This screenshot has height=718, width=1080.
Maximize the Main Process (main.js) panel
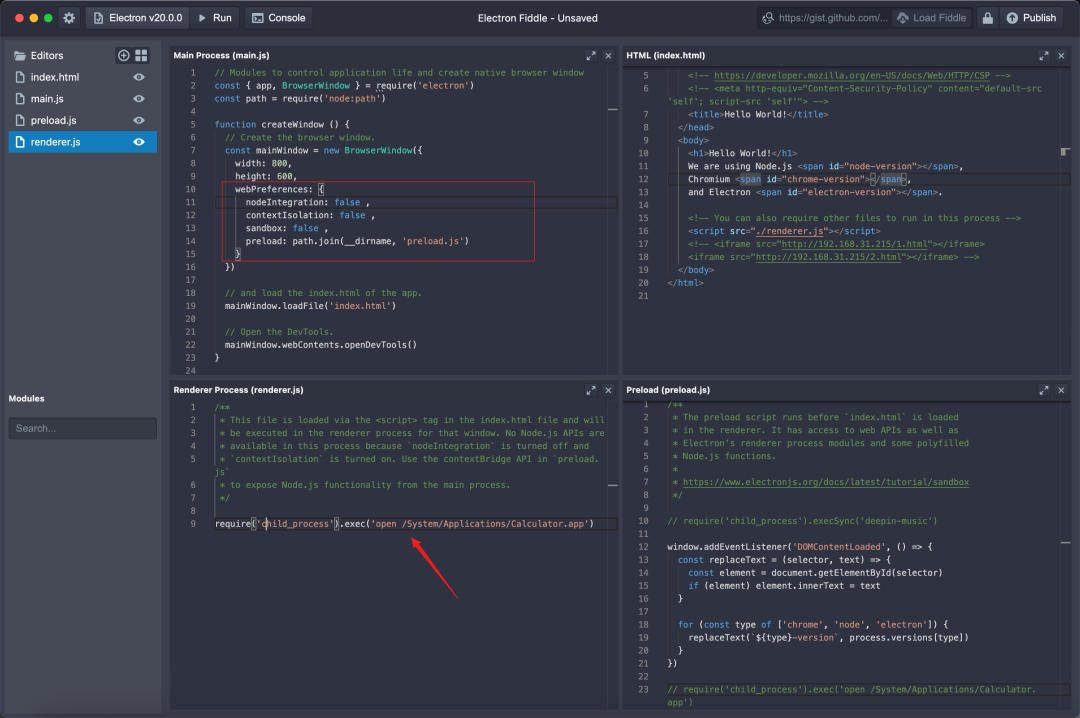coord(591,55)
